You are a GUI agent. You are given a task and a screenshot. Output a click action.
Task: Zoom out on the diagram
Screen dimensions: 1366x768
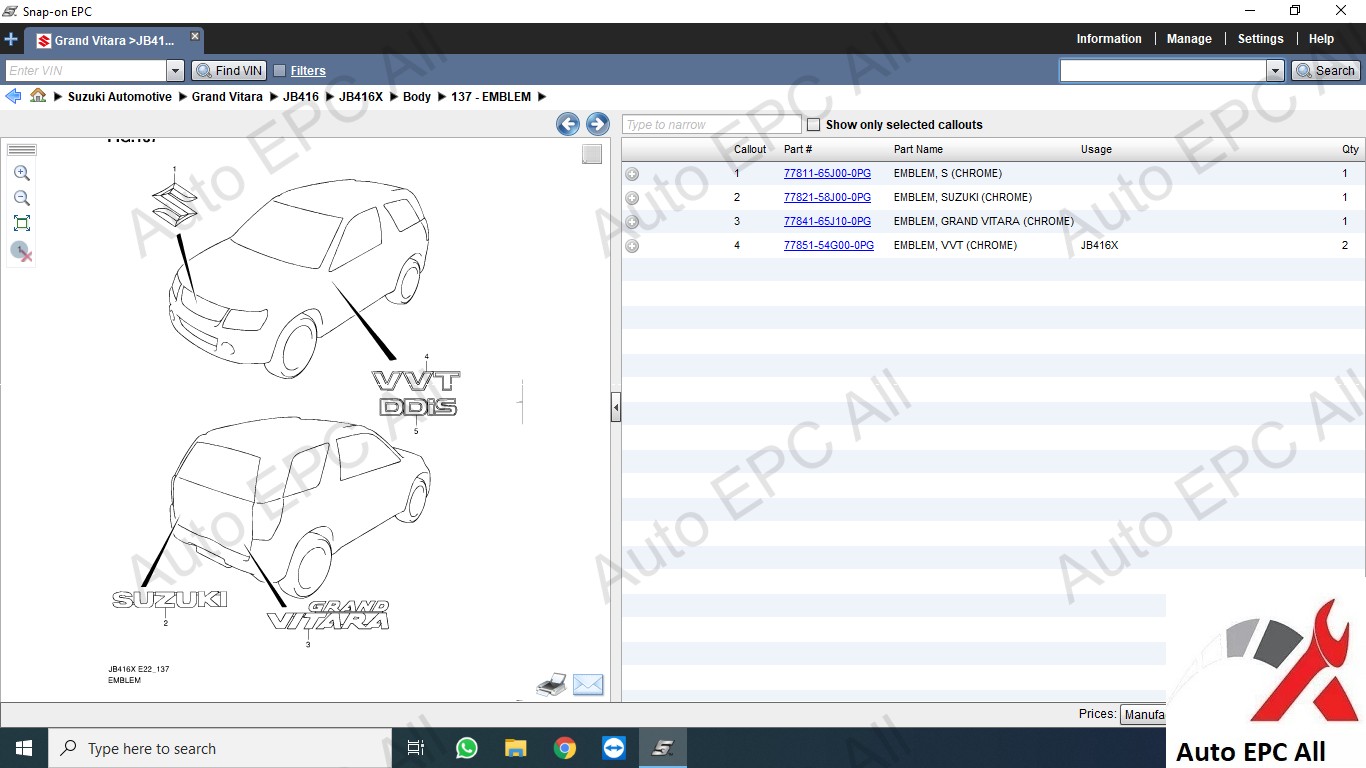pyautogui.click(x=22, y=198)
